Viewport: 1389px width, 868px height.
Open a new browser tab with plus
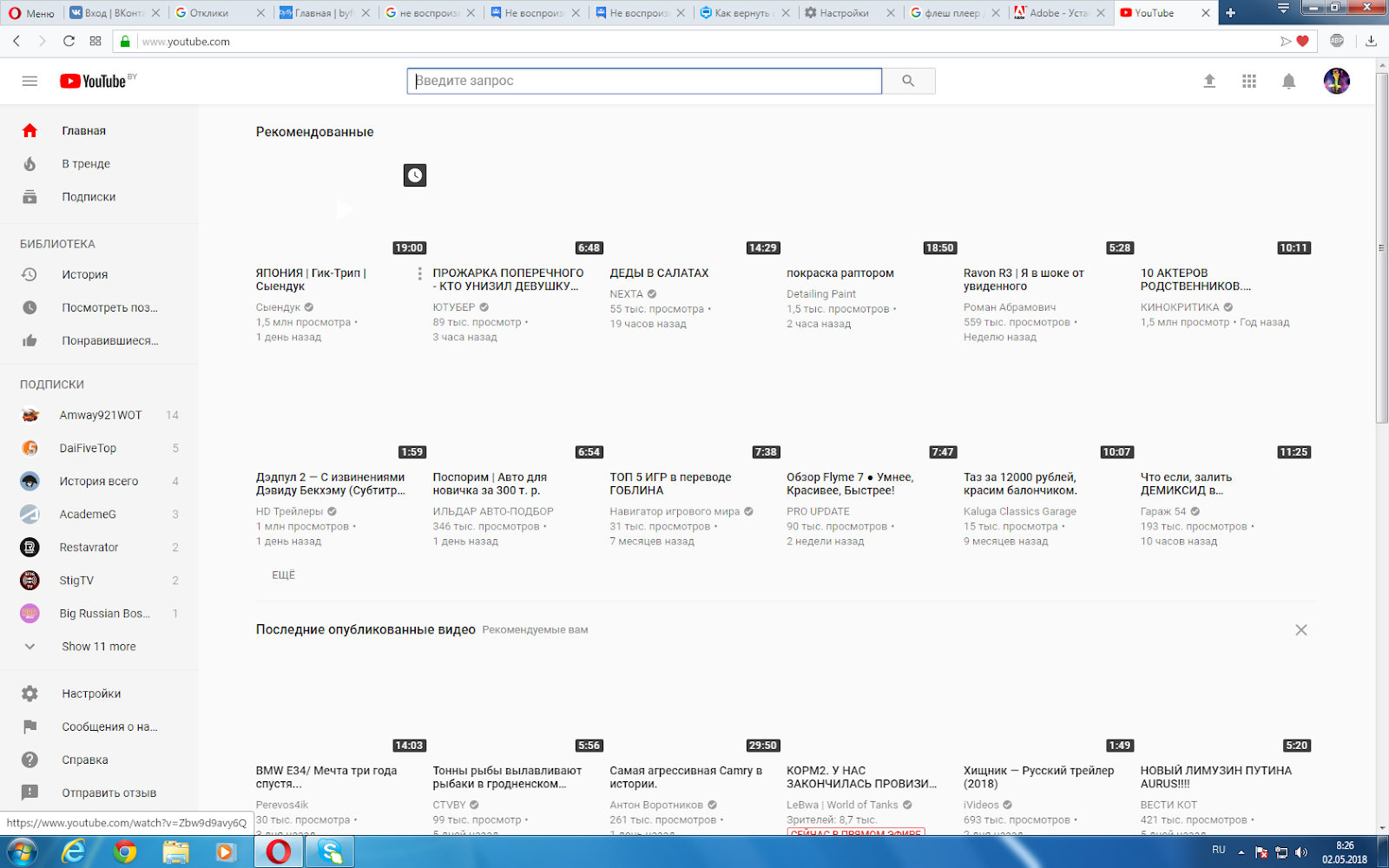coord(1230,13)
